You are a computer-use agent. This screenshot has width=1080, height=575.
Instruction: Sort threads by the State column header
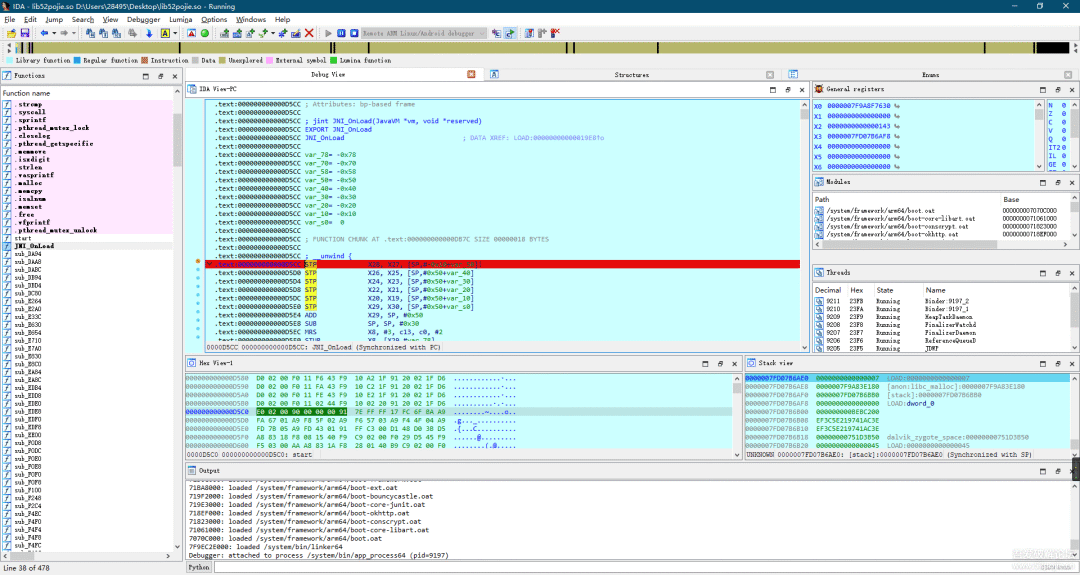tap(899, 290)
